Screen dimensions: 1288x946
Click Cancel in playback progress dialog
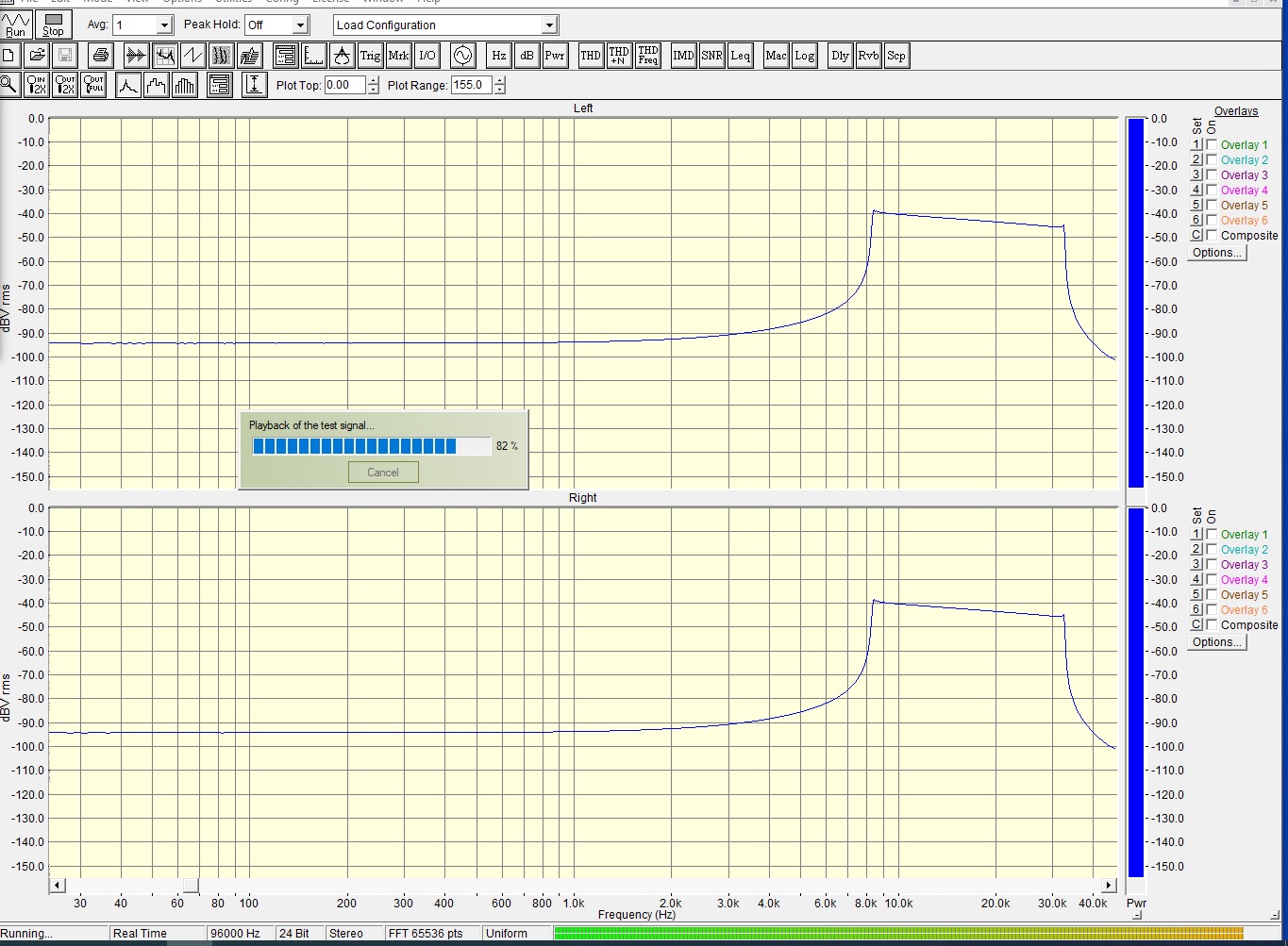coord(383,473)
